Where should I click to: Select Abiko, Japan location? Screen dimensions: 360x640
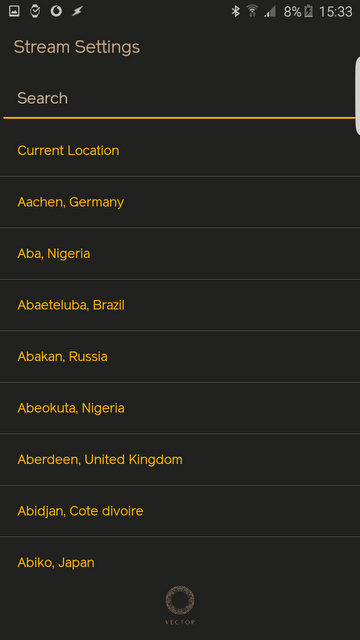coord(180,562)
